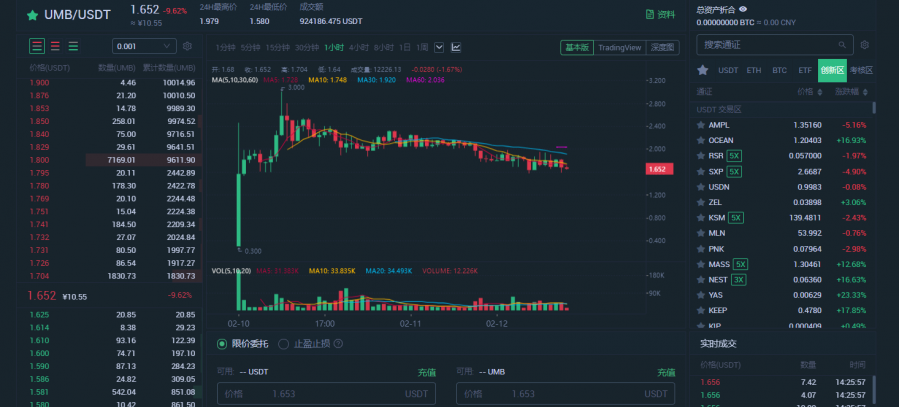The height and width of the screenshot is (407, 899).
Task: Switch to ETH market tab
Action: [x=754, y=71]
